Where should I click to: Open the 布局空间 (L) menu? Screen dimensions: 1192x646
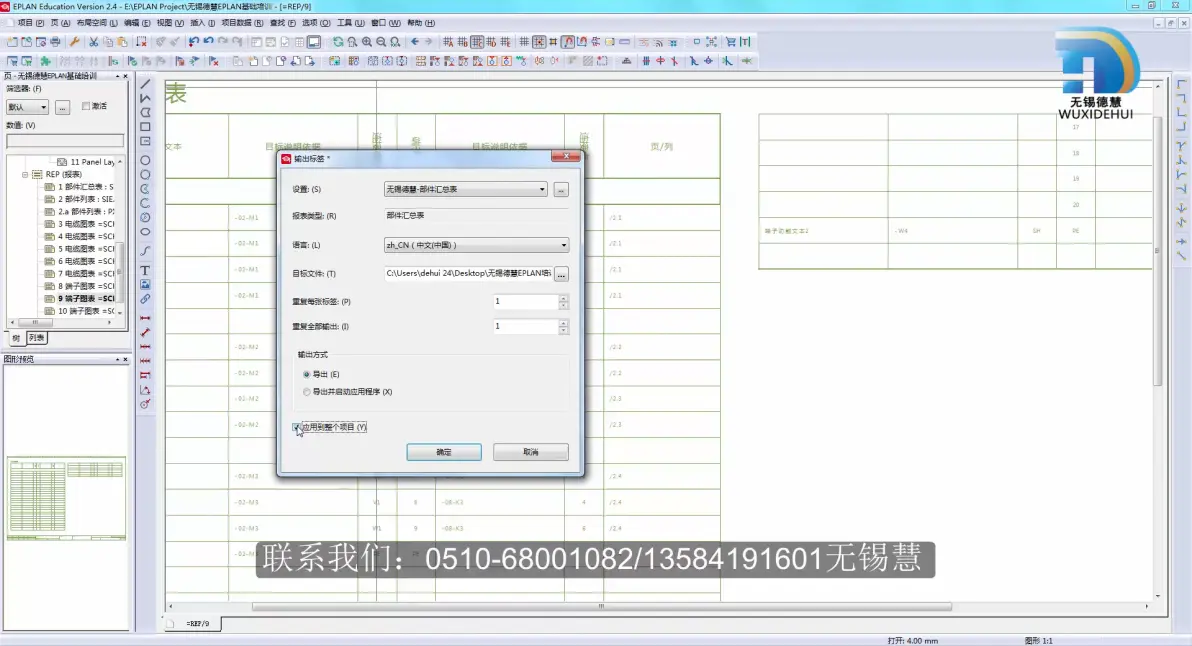(97, 23)
